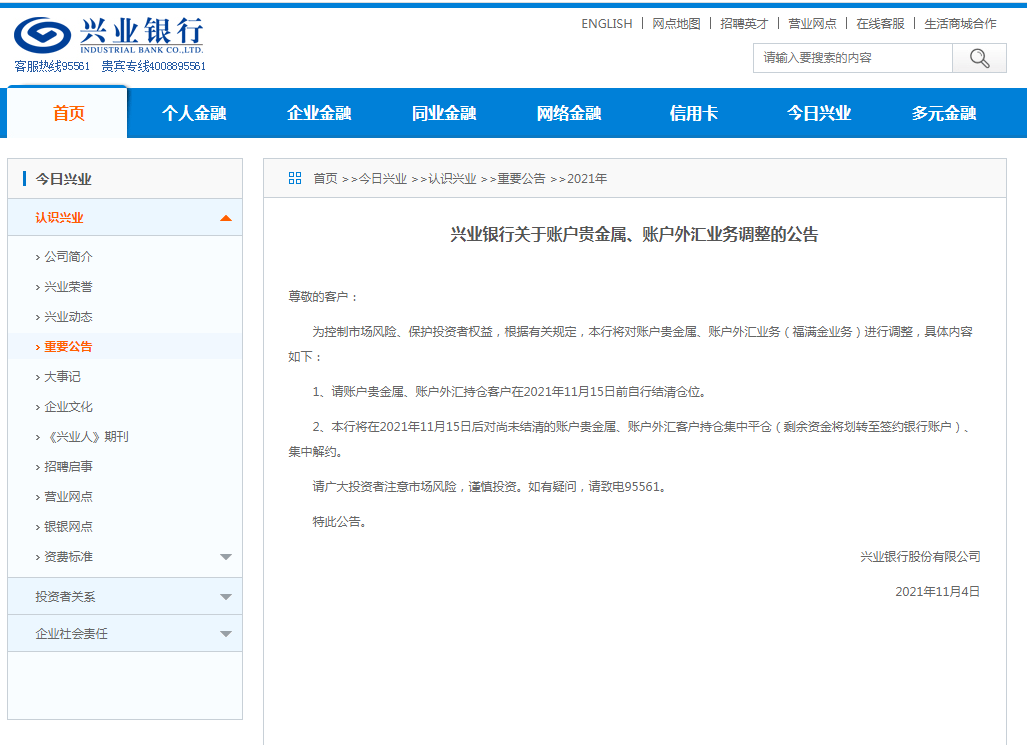Click the 投资者关系 sidebar heading

[65, 597]
